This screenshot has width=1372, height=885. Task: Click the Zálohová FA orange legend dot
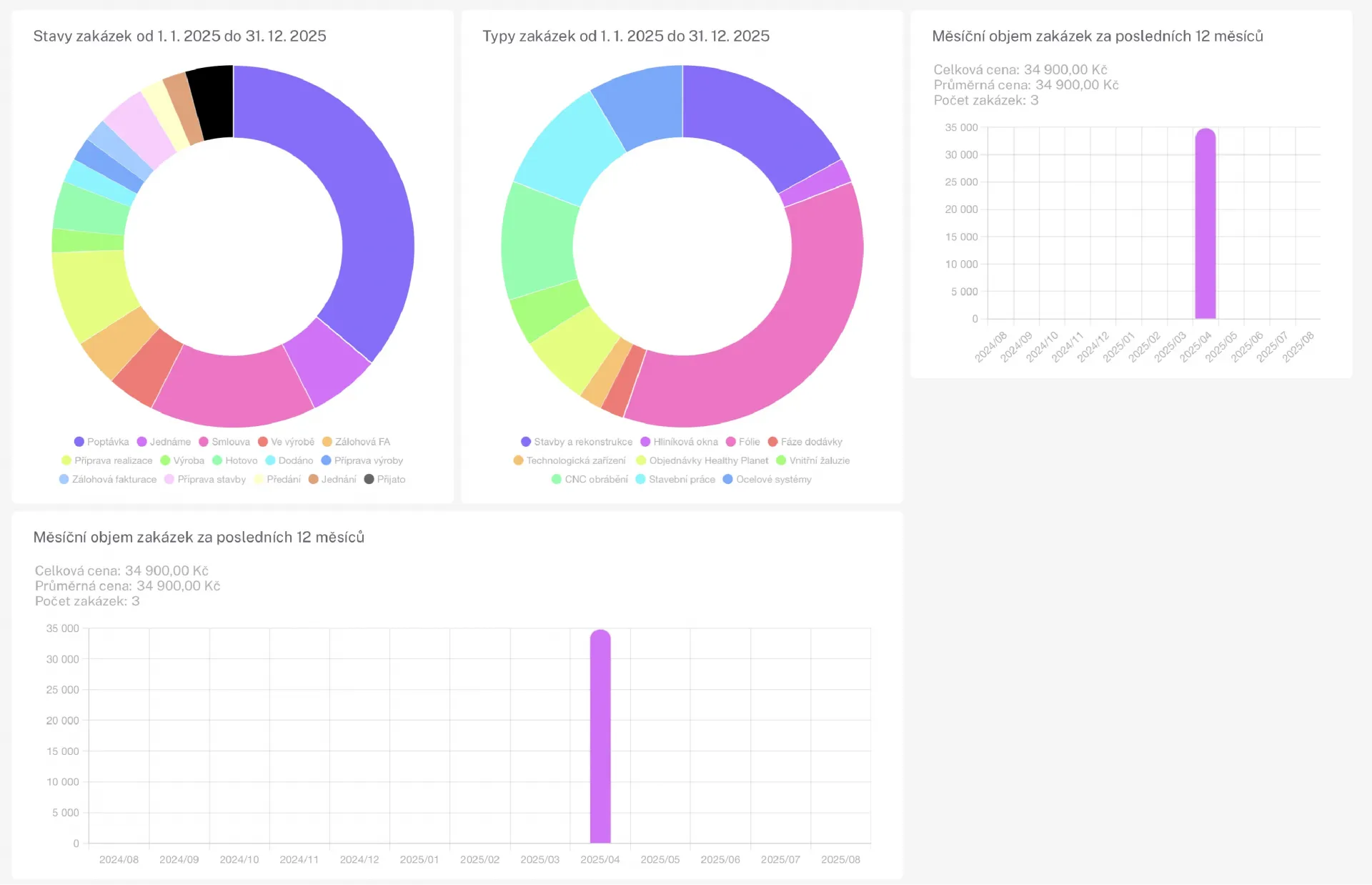click(x=327, y=442)
